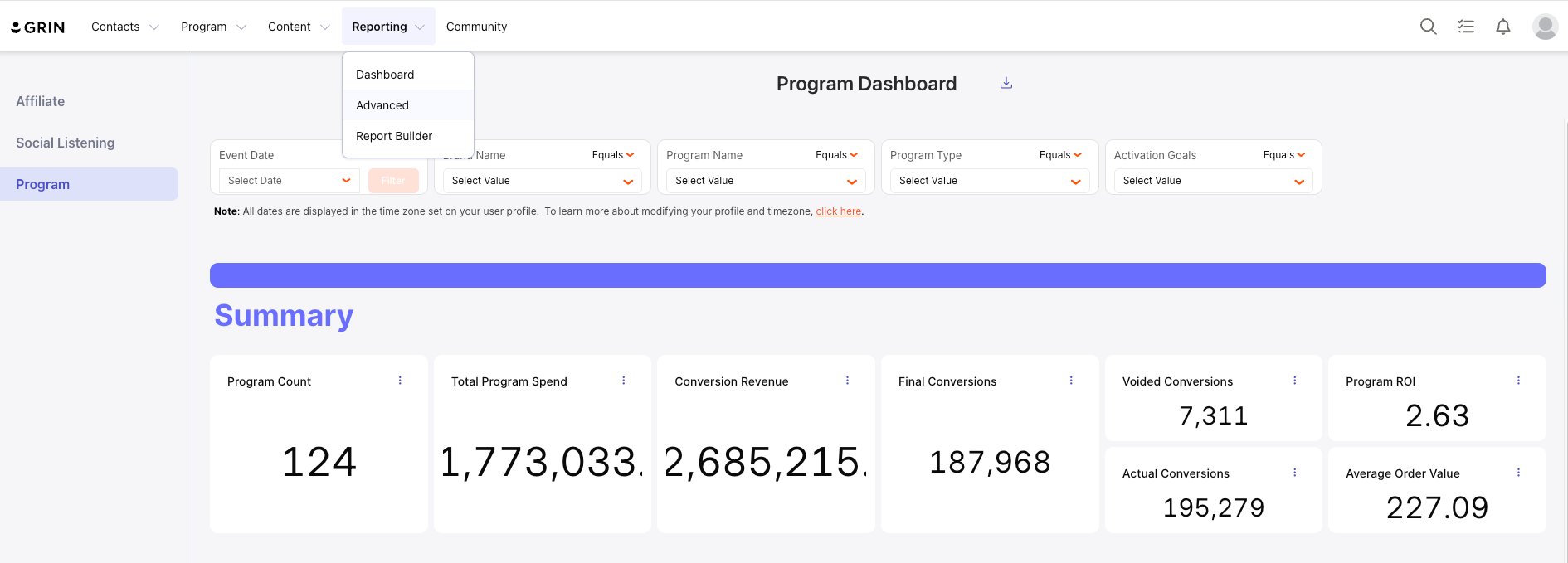Open Average Order Value card options menu
Image resolution: width=1568 pixels, height=563 pixels.
pos(1518,473)
